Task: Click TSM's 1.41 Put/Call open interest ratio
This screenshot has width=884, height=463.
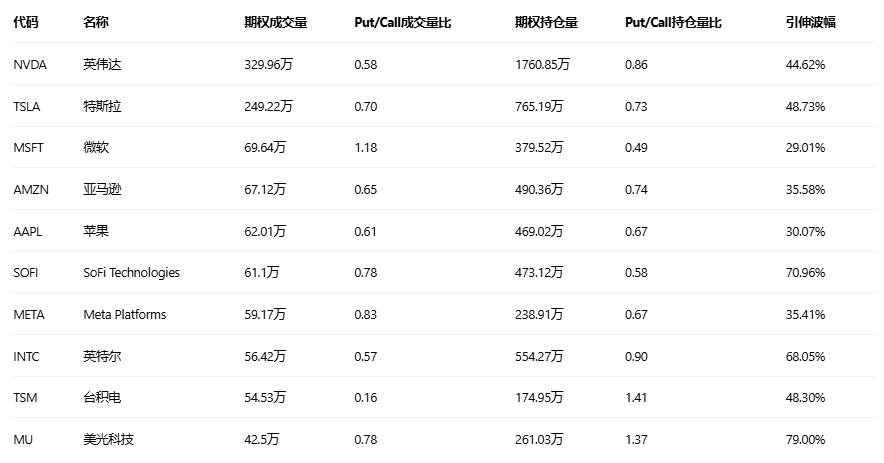Action: (636, 398)
